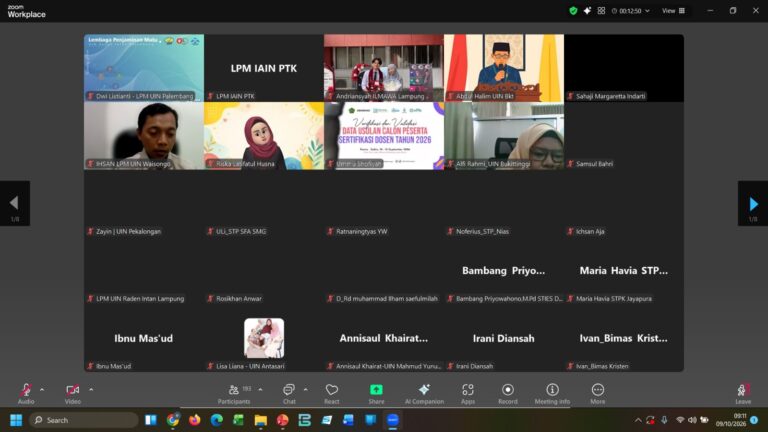Open Google Chrome from the taskbar
This screenshot has width=768, height=432.
tap(172, 420)
